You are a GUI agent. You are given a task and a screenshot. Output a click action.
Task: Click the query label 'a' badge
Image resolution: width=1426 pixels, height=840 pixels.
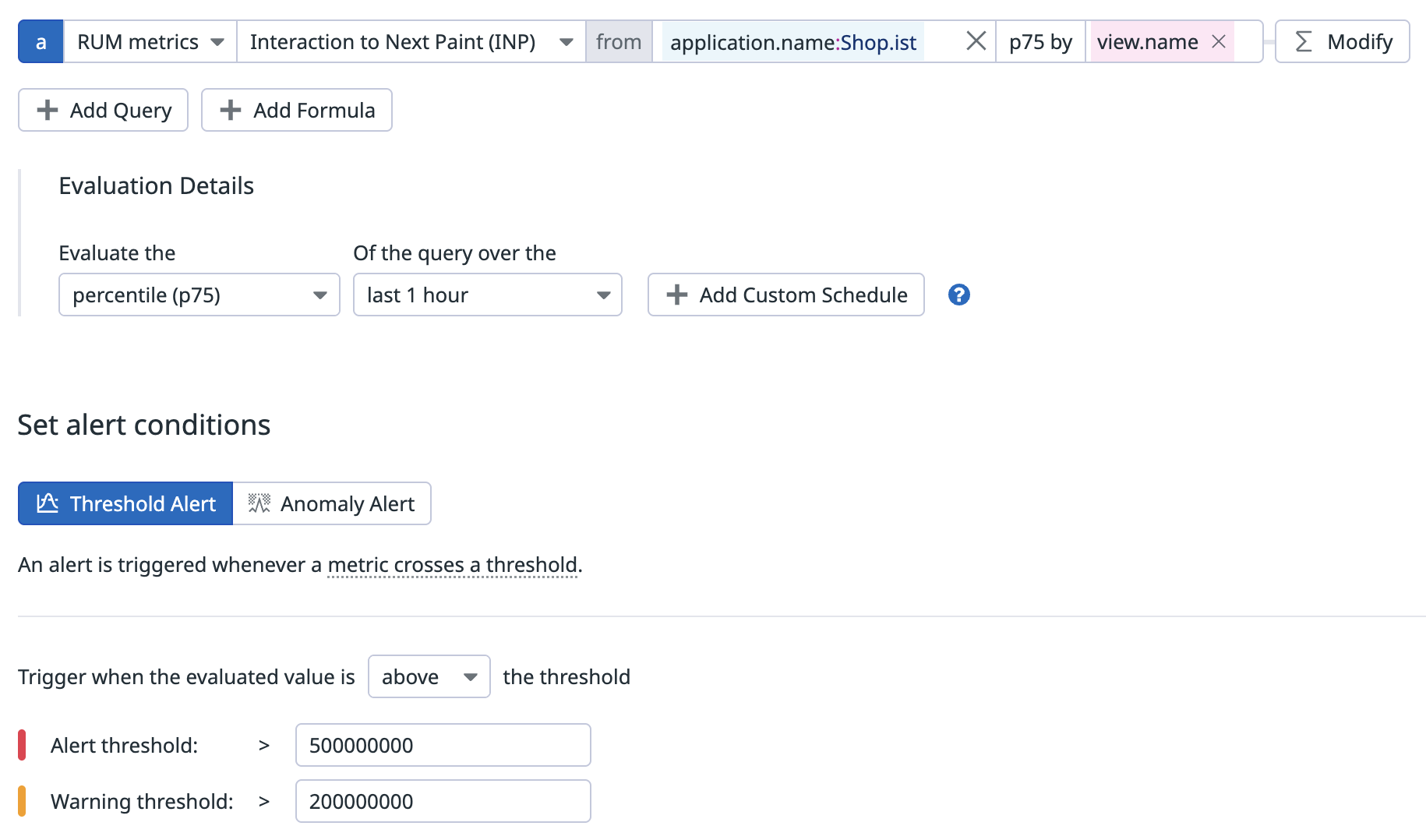click(41, 42)
